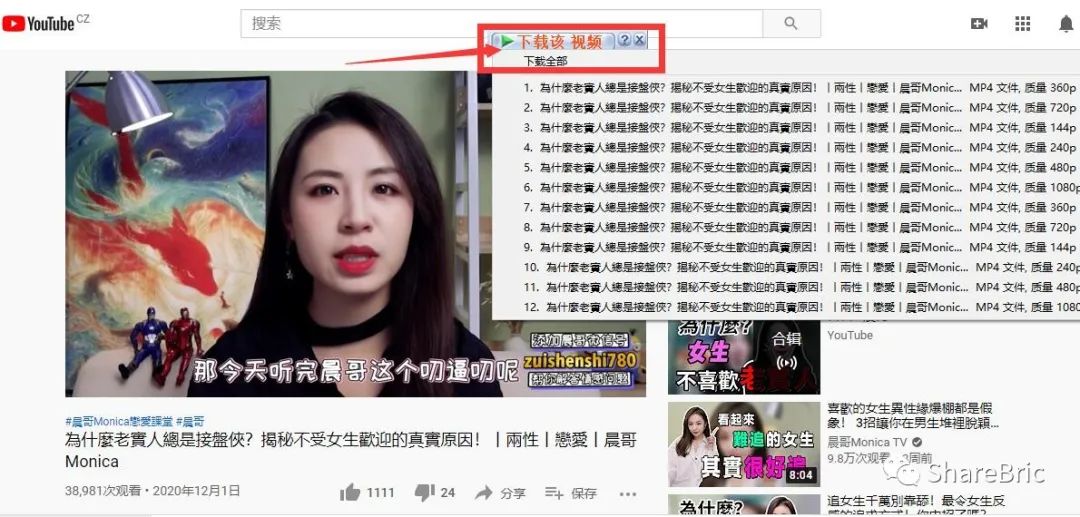Open related video 喜歡的女生異性緣爆棚都是假象

[x=914, y=415]
